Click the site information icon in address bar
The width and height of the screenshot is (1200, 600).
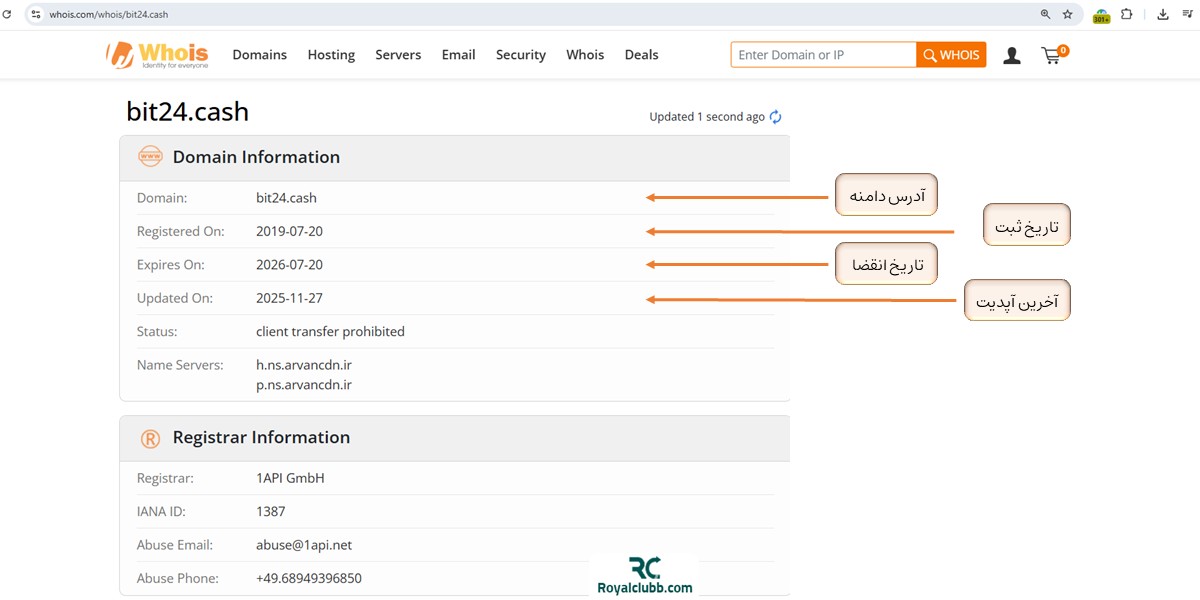click(x=36, y=14)
